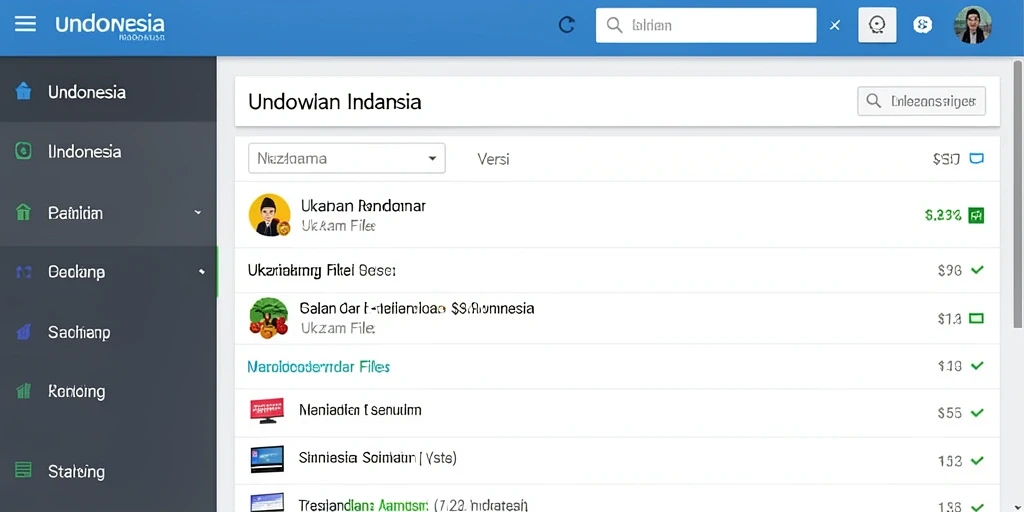Click the blue chart icon beside Sachianp
This screenshot has height=512, width=1024.
[24, 332]
